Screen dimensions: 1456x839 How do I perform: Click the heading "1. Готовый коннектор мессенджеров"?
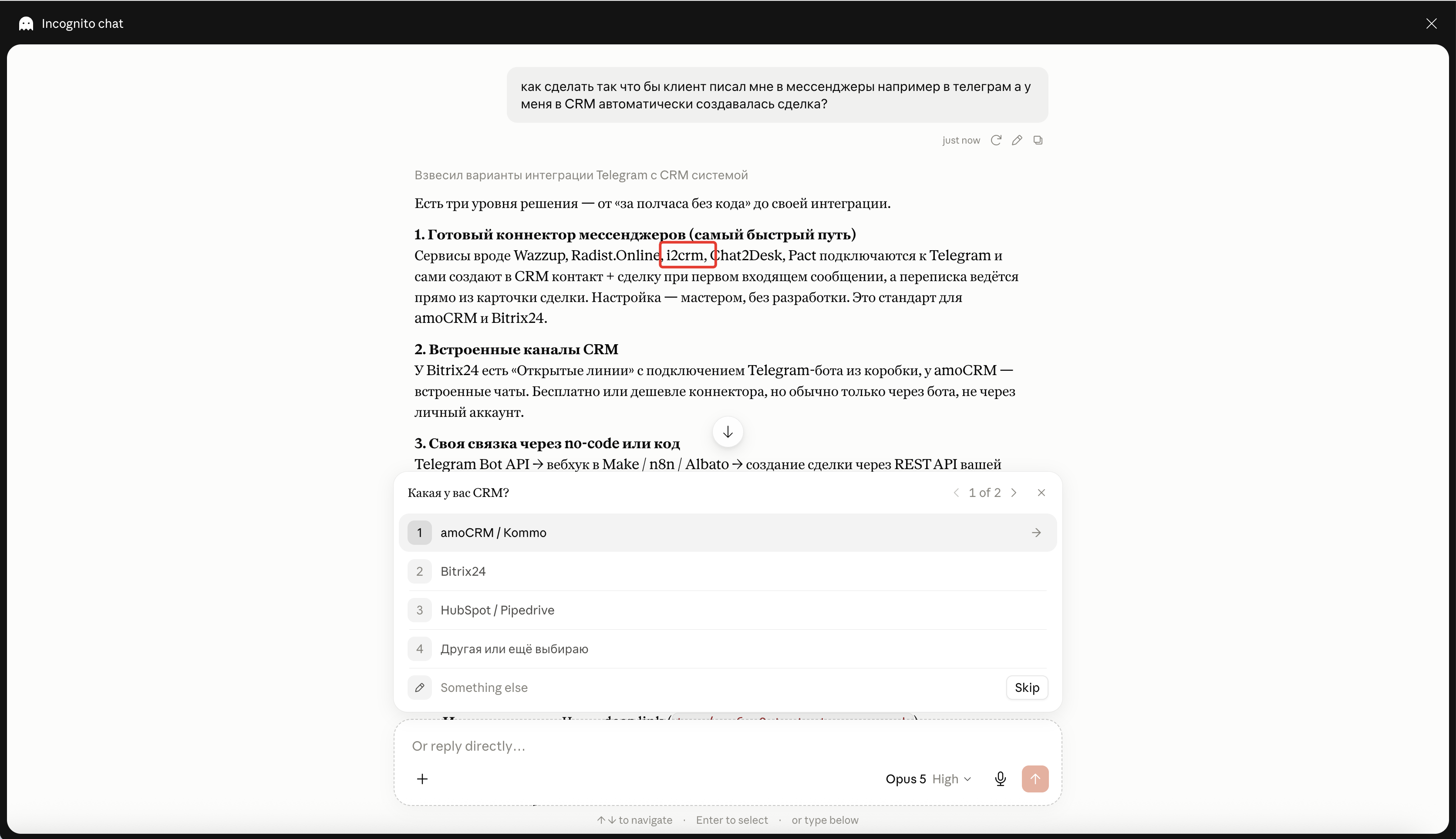tap(635, 235)
